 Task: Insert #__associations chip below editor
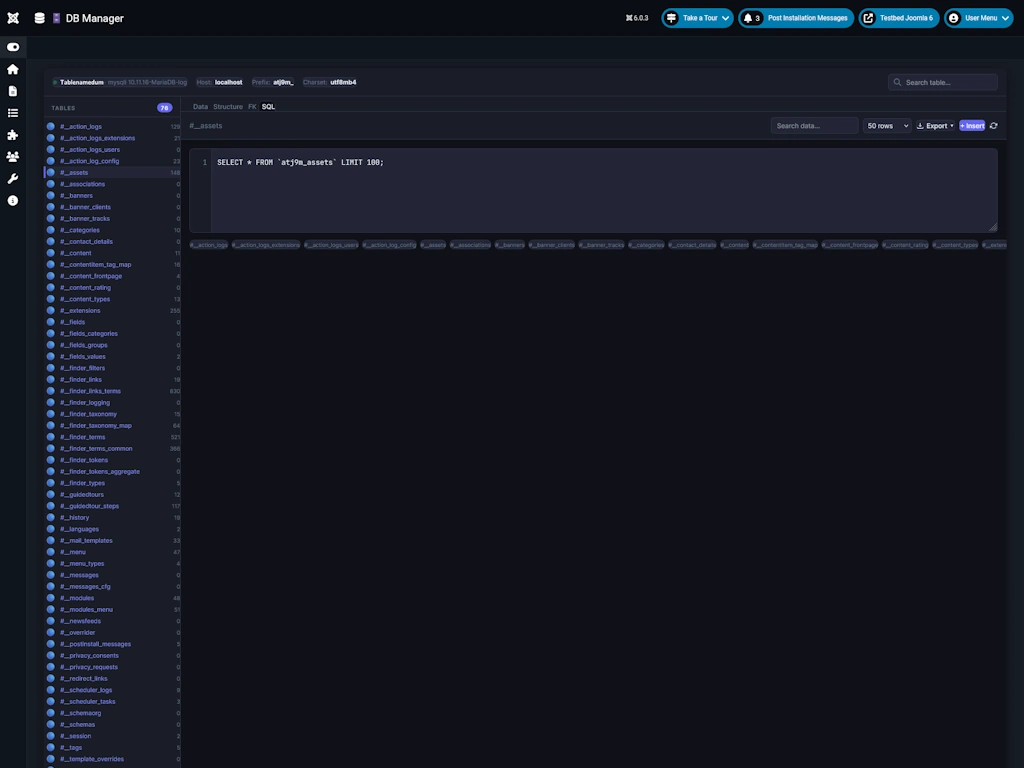470,245
